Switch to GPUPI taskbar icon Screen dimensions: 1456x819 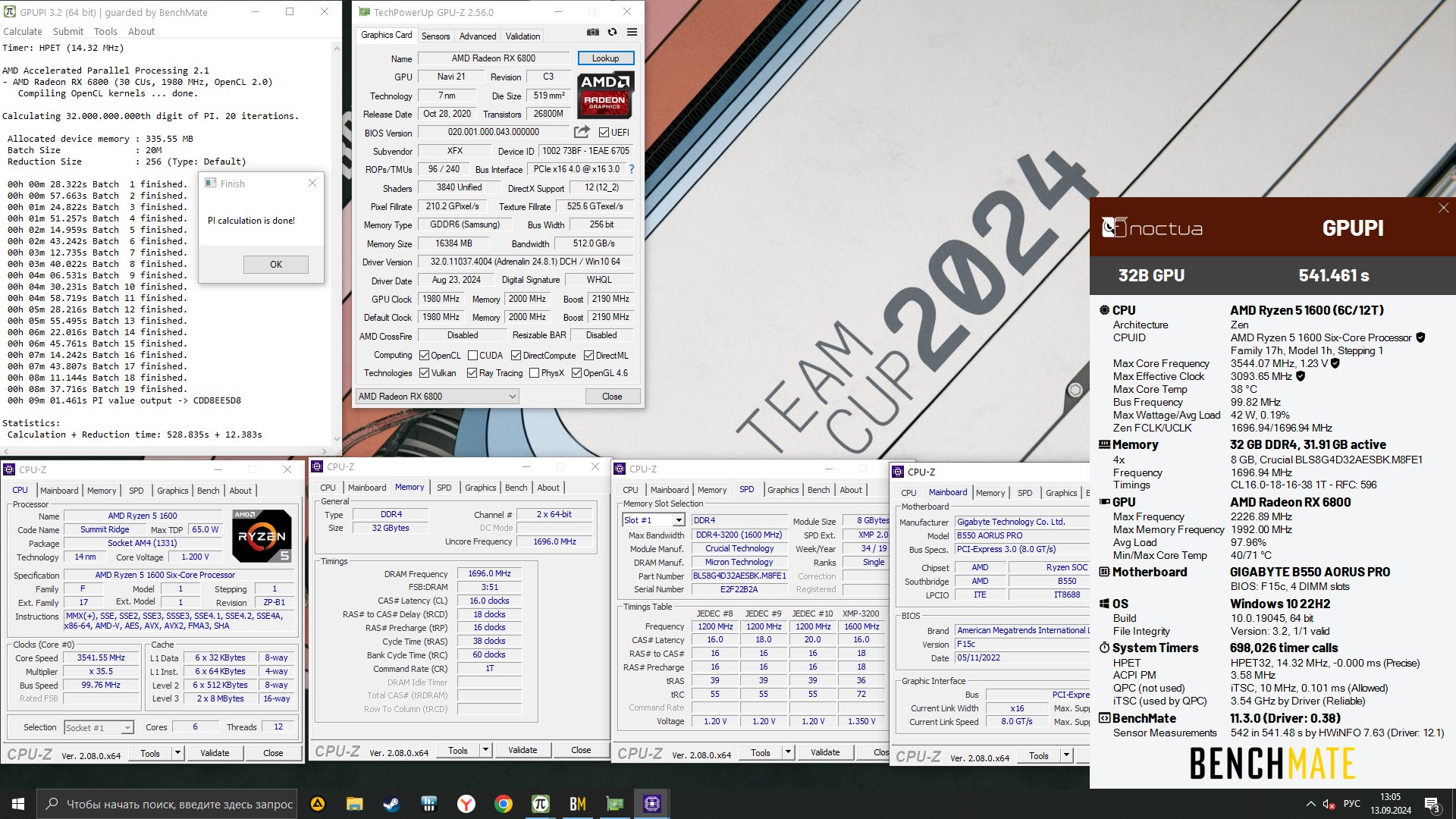(x=540, y=804)
